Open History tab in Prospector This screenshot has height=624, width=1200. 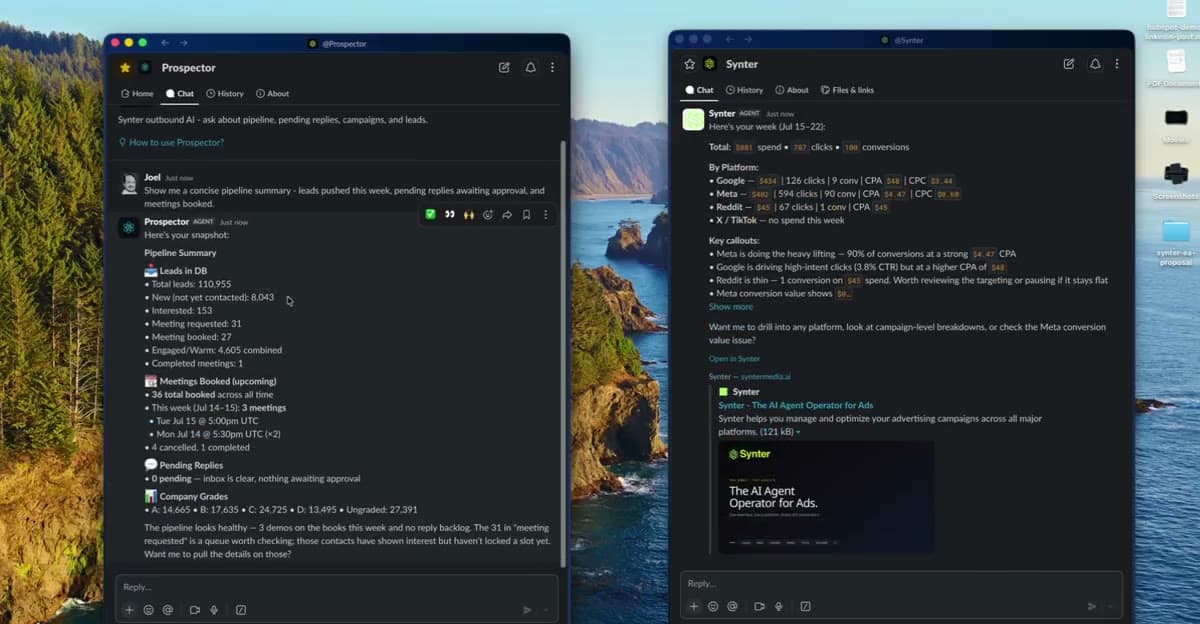tap(225, 94)
